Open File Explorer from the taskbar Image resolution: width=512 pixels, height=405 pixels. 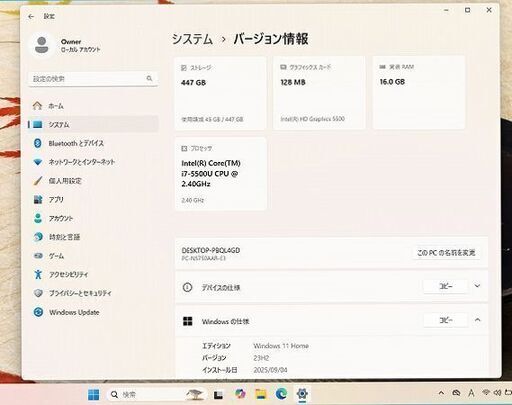pos(261,394)
